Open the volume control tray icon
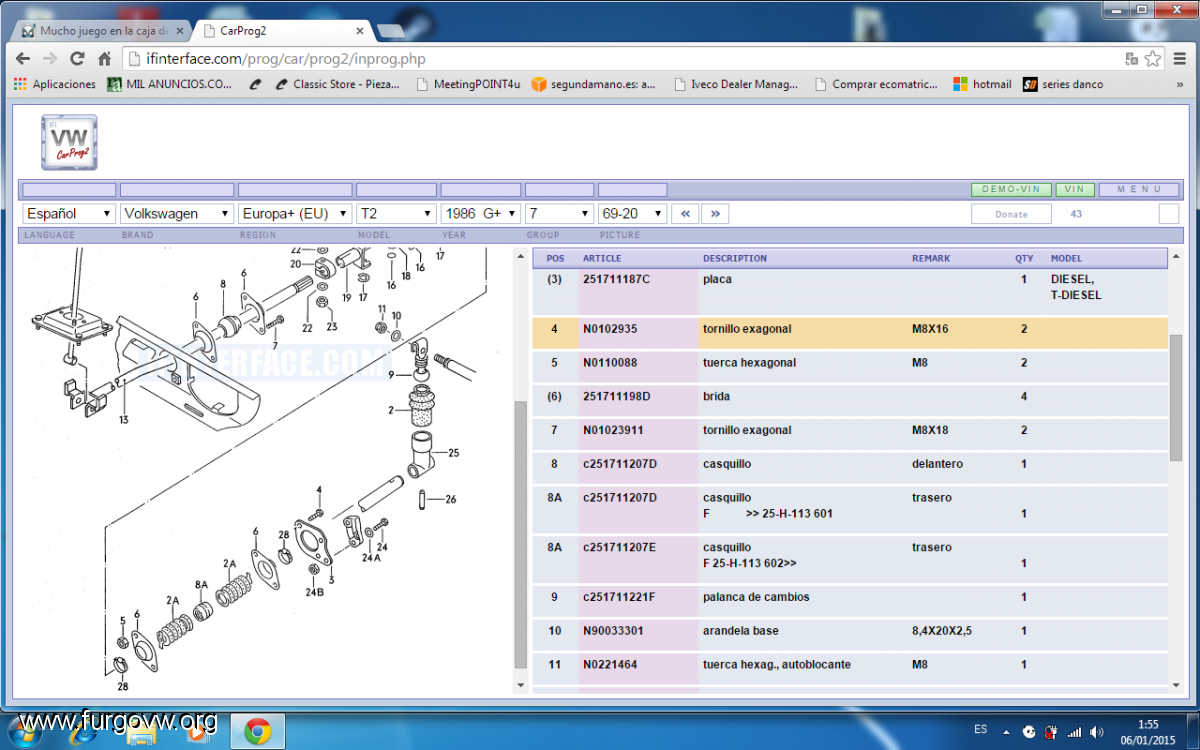This screenshot has width=1200, height=750. pyautogui.click(x=1097, y=731)
